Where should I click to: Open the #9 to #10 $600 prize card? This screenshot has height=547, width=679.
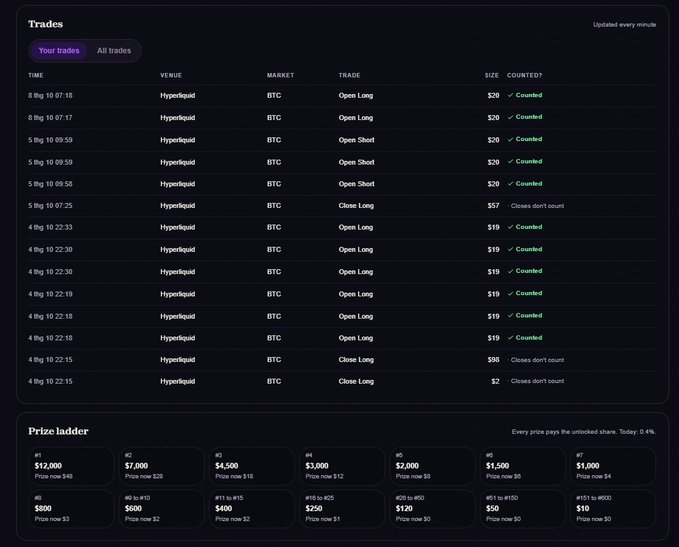pyautogui.click(x=162, y=509)
